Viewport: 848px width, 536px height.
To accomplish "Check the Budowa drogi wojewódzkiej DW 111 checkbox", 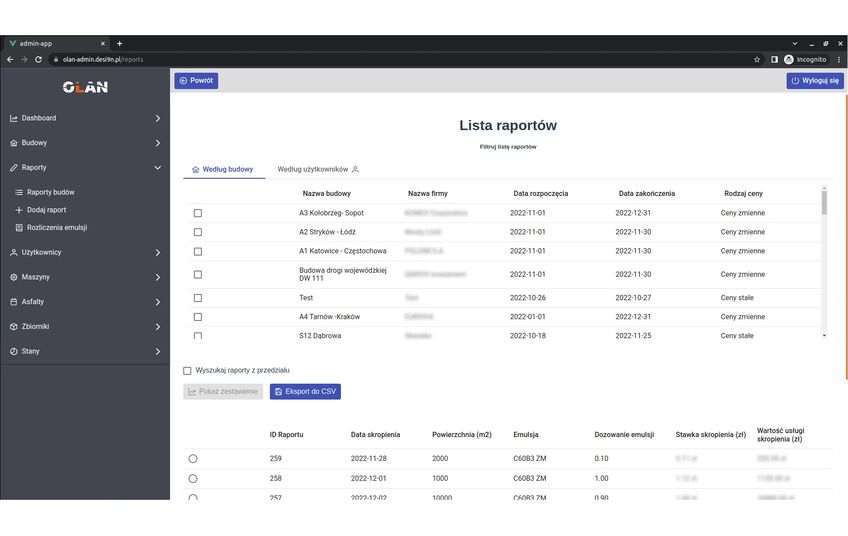I will (x=198, y=275).
